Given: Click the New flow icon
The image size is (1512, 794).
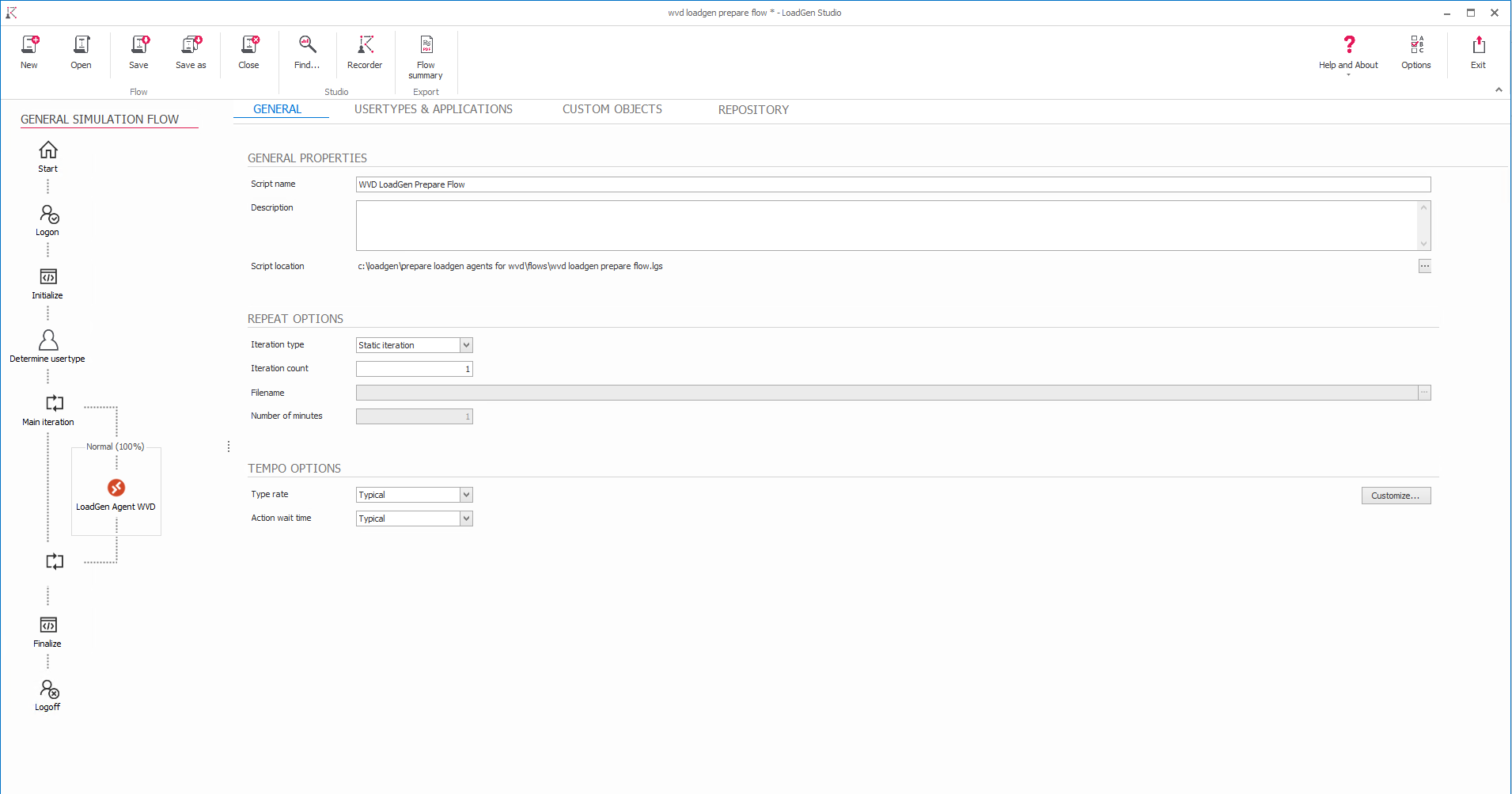Looking at the screenshot, I should pyautogui.click(x=29, y=45).
